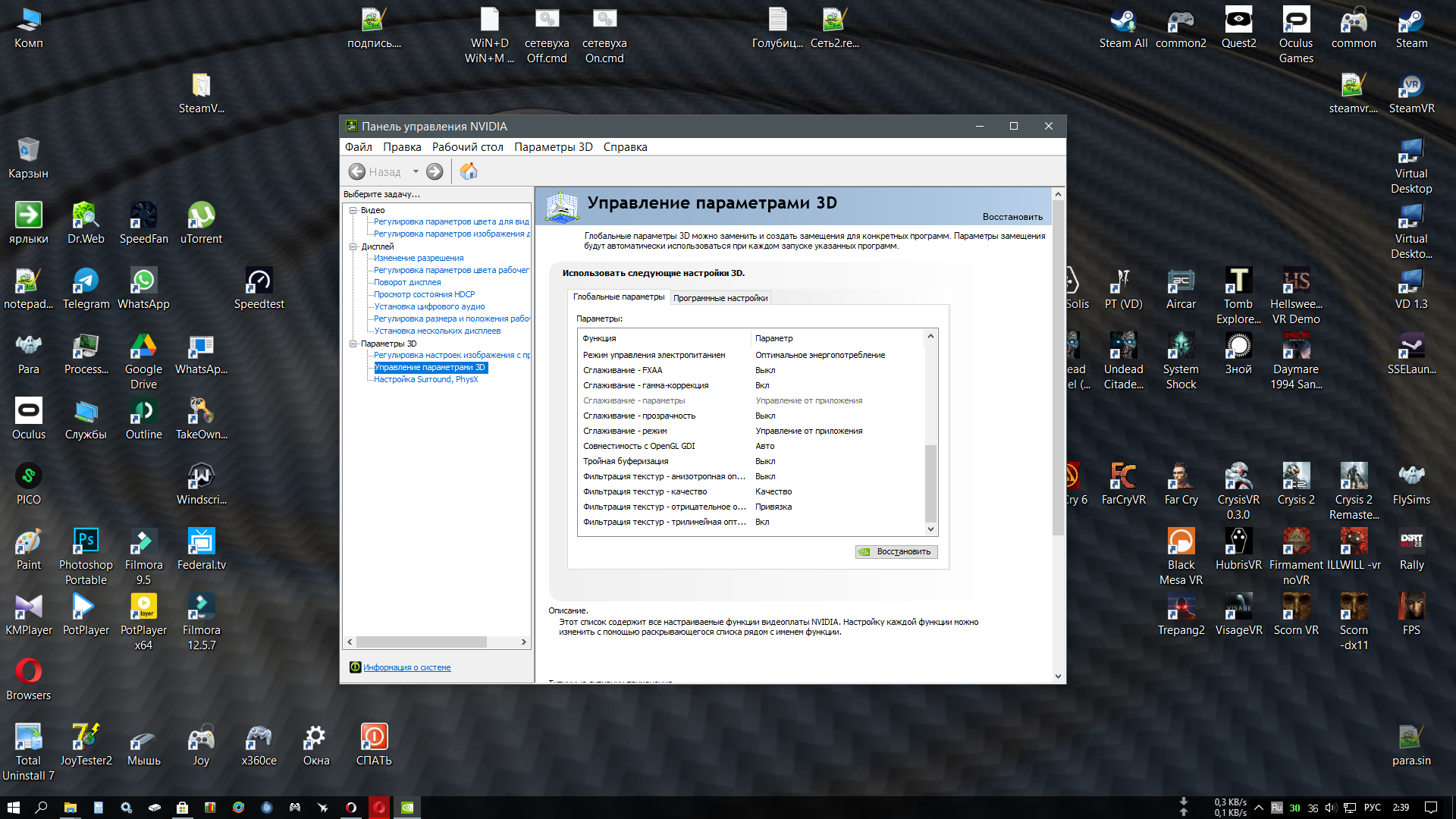Open KMPlayer desktop icon
The width and height of the screenshot is (1456, 819).
tap(29, 615)
